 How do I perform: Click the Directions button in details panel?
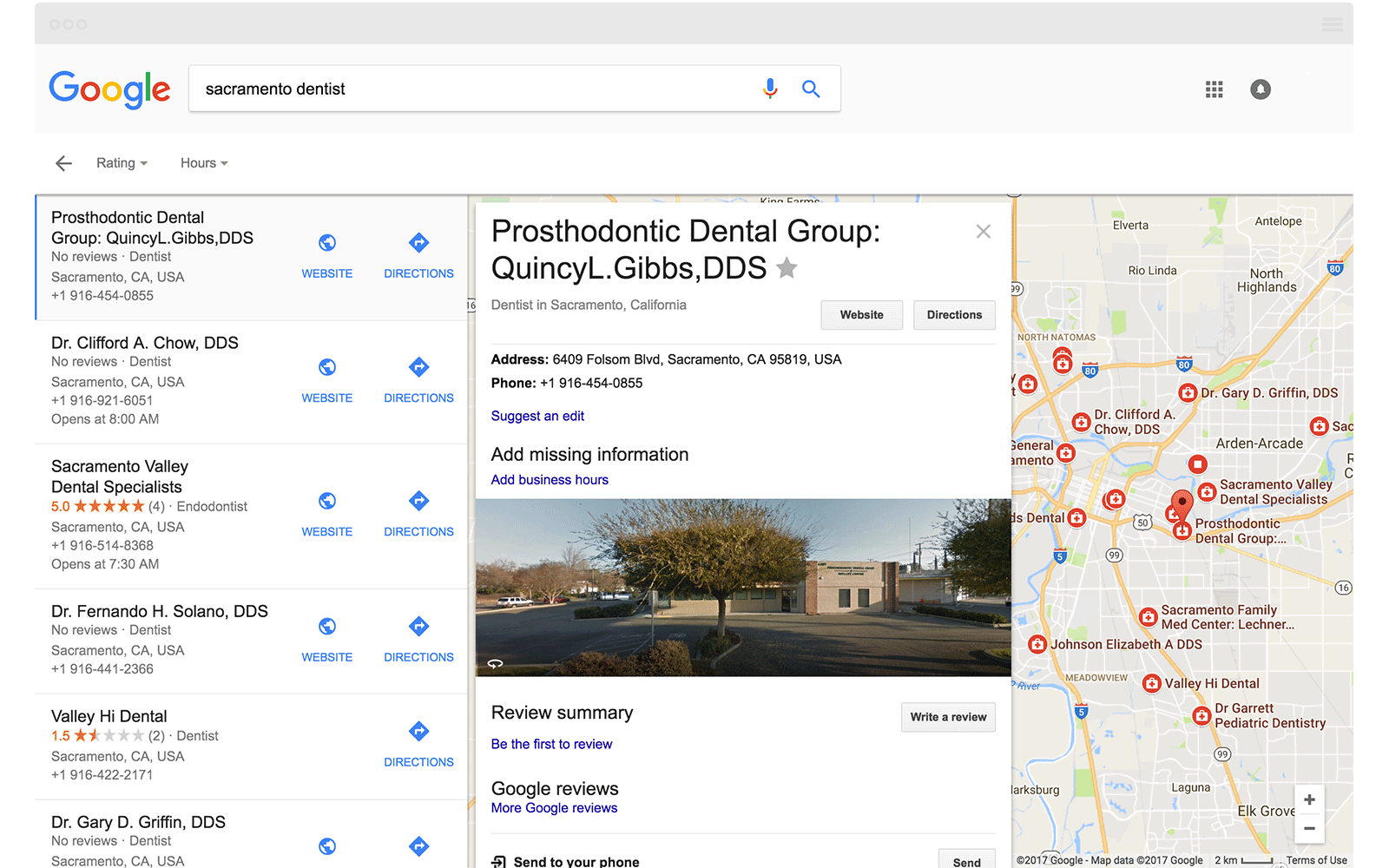(x=954, y=315)
